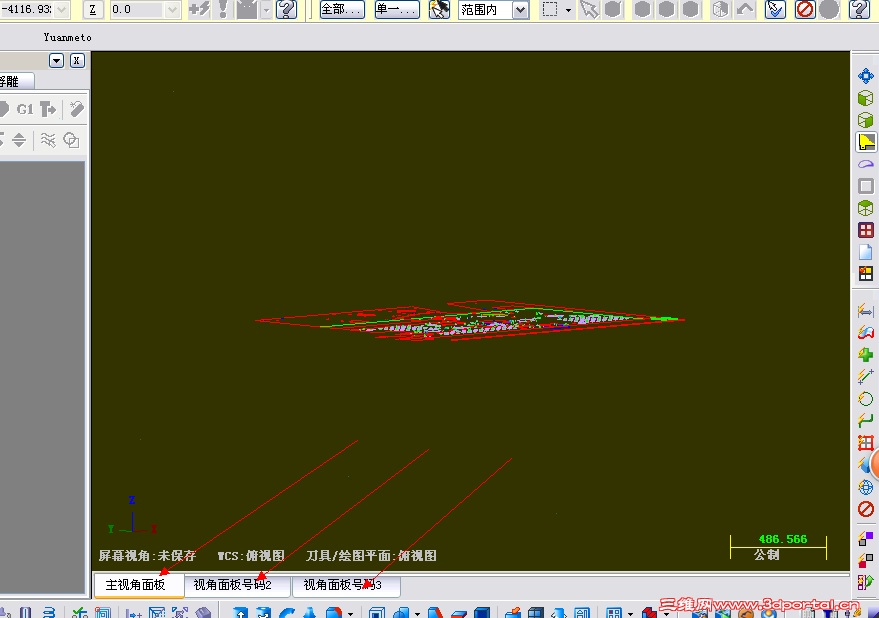Viewport: 879px width, 618px height.
Task: Click the red four-pane viewports icon
Action: pos(866,230)
